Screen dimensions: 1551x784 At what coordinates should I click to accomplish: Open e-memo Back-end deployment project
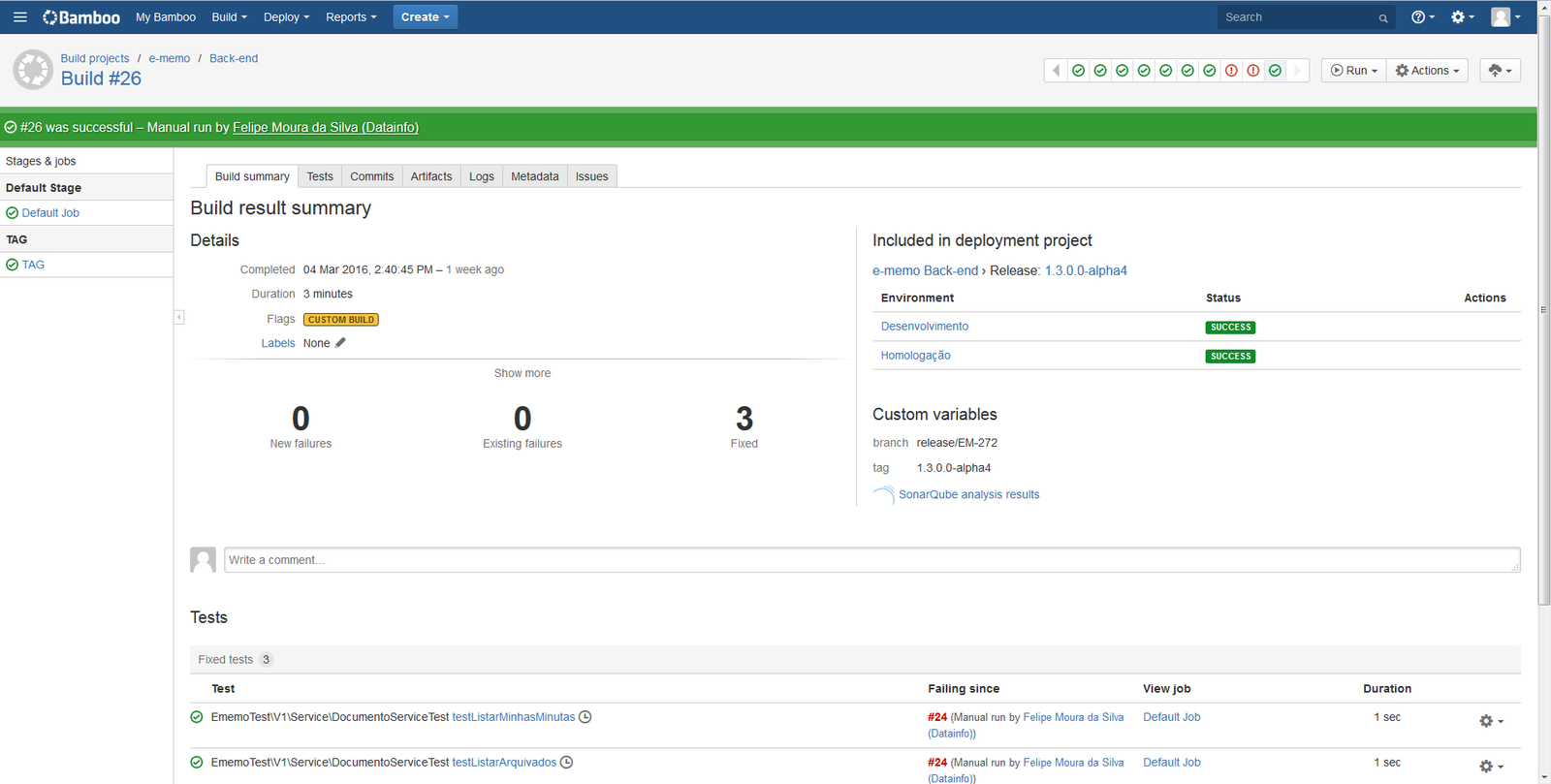(x=926, y=270)
